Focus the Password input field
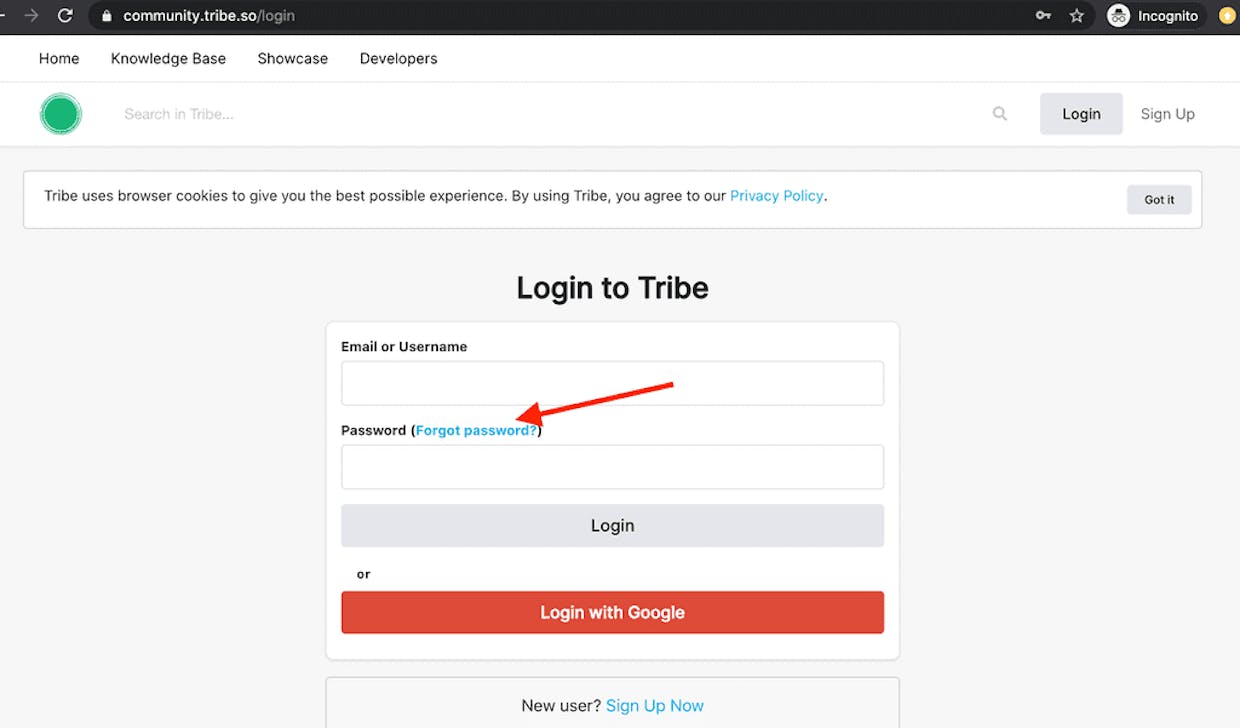Image resolution: width=1240 pixels, height=728 pixels. pyautogui.click(x=612, y=467)
